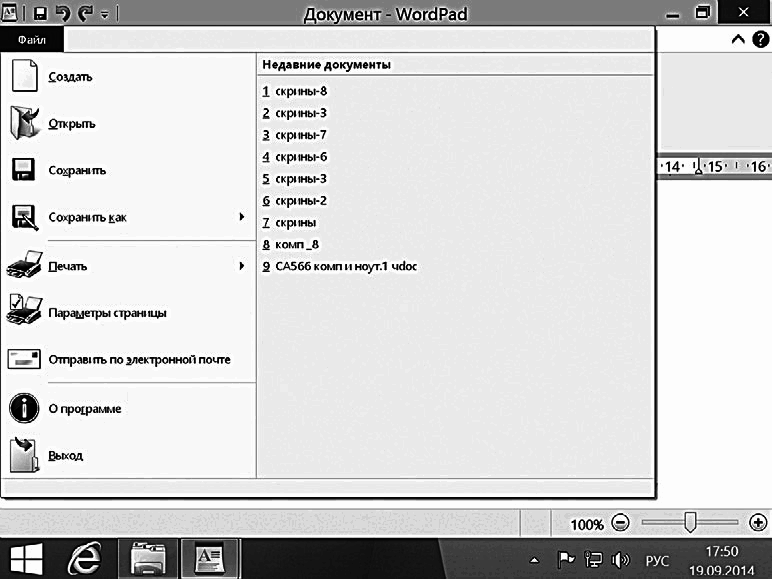The width and height of the screenshot is (772, 579).
Task: Open the quick access toolbar customize arrow
Action: [104, 15]
